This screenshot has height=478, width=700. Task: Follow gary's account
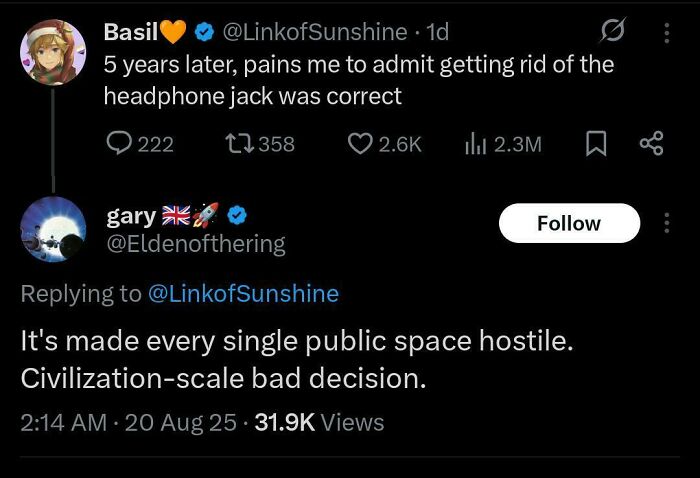[x=568, y=223]
